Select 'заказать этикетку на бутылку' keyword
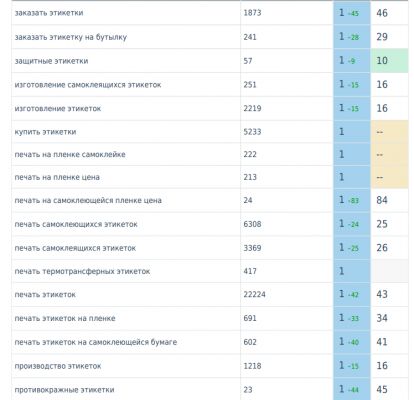414x400 pixels. (x=71, y=37)
